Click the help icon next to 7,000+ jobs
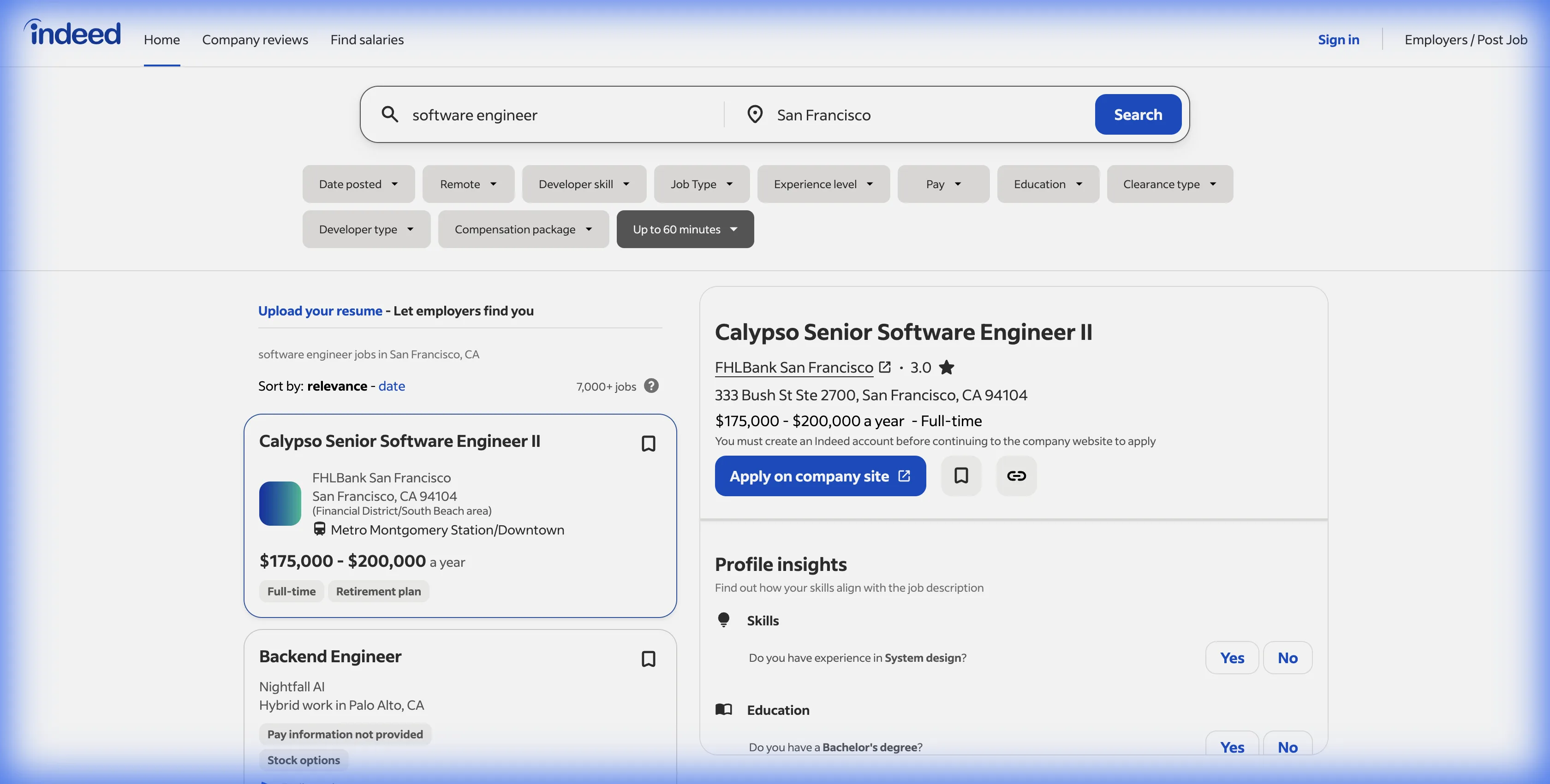 650,386
